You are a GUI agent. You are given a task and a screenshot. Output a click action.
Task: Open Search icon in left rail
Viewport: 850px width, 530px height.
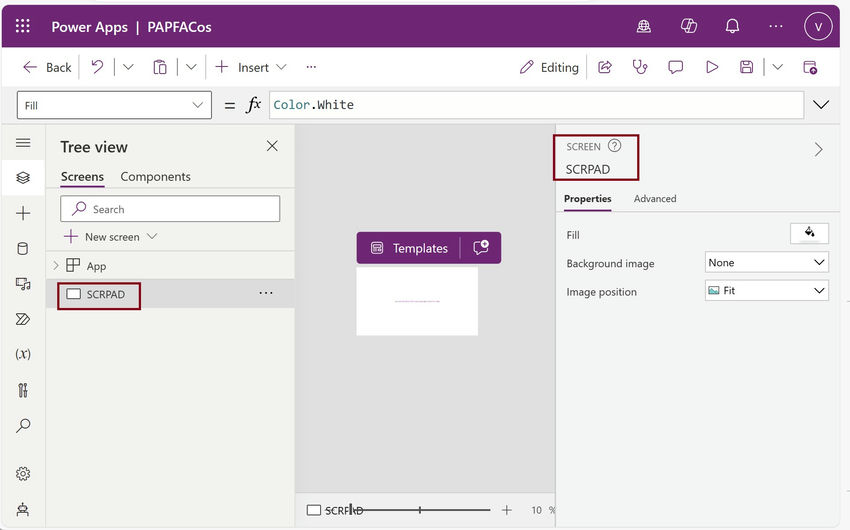23,426
